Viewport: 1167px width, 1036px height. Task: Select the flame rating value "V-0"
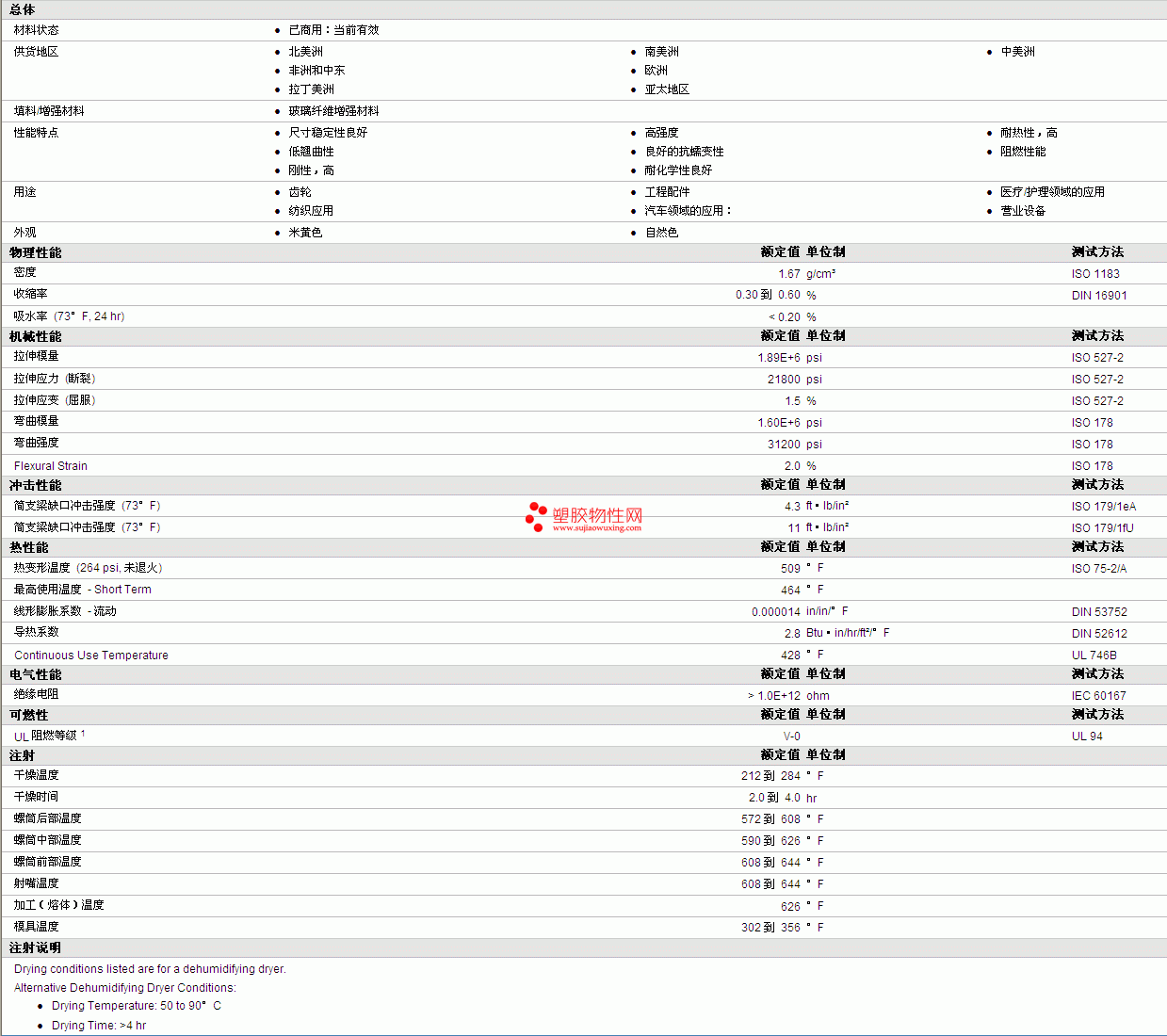tap(792, 737)
